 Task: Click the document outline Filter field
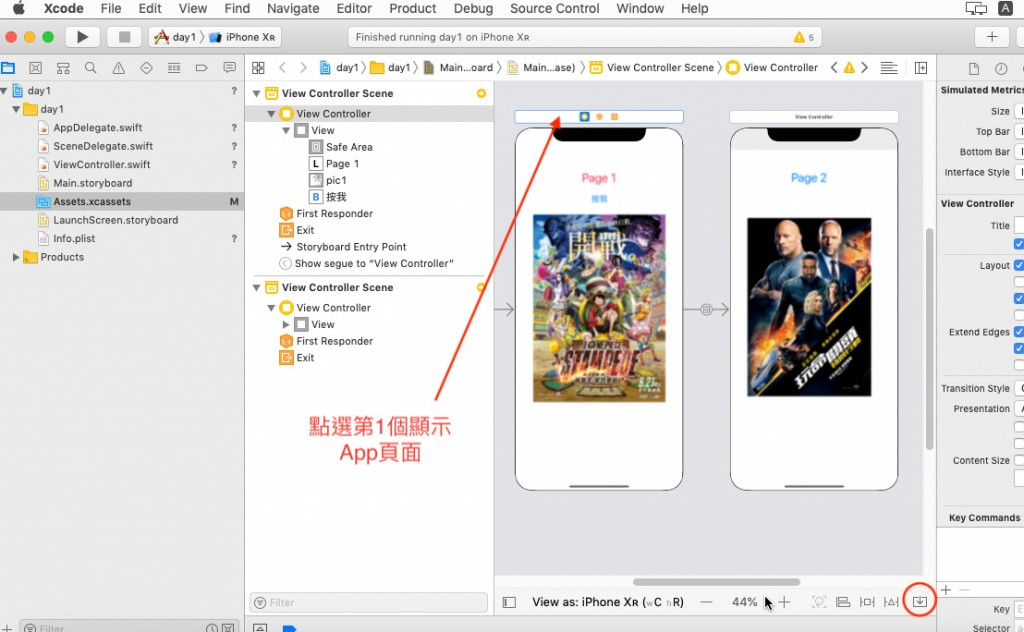coord(369,603)
